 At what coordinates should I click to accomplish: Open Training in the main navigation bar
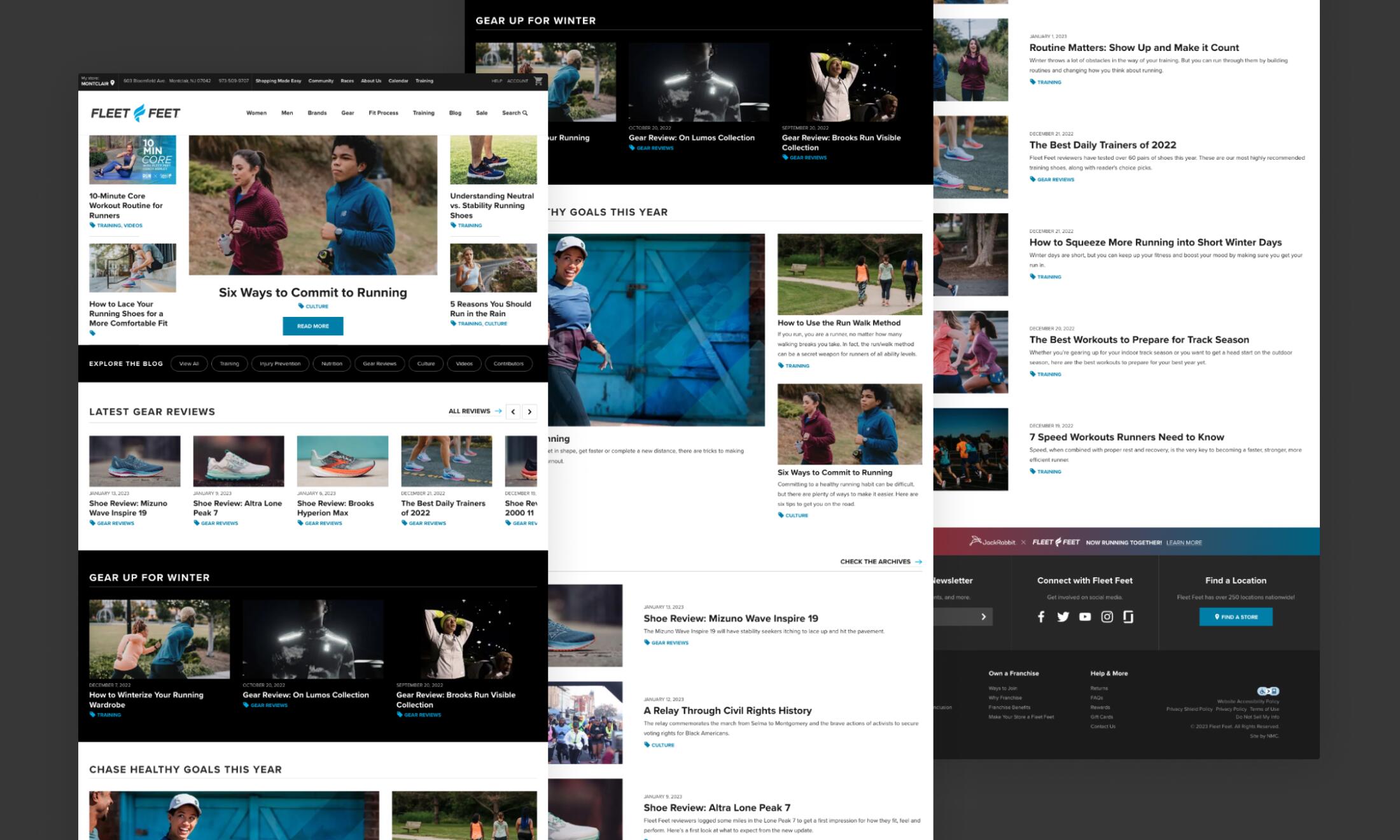pyautogui.click(x=423, y=113)
